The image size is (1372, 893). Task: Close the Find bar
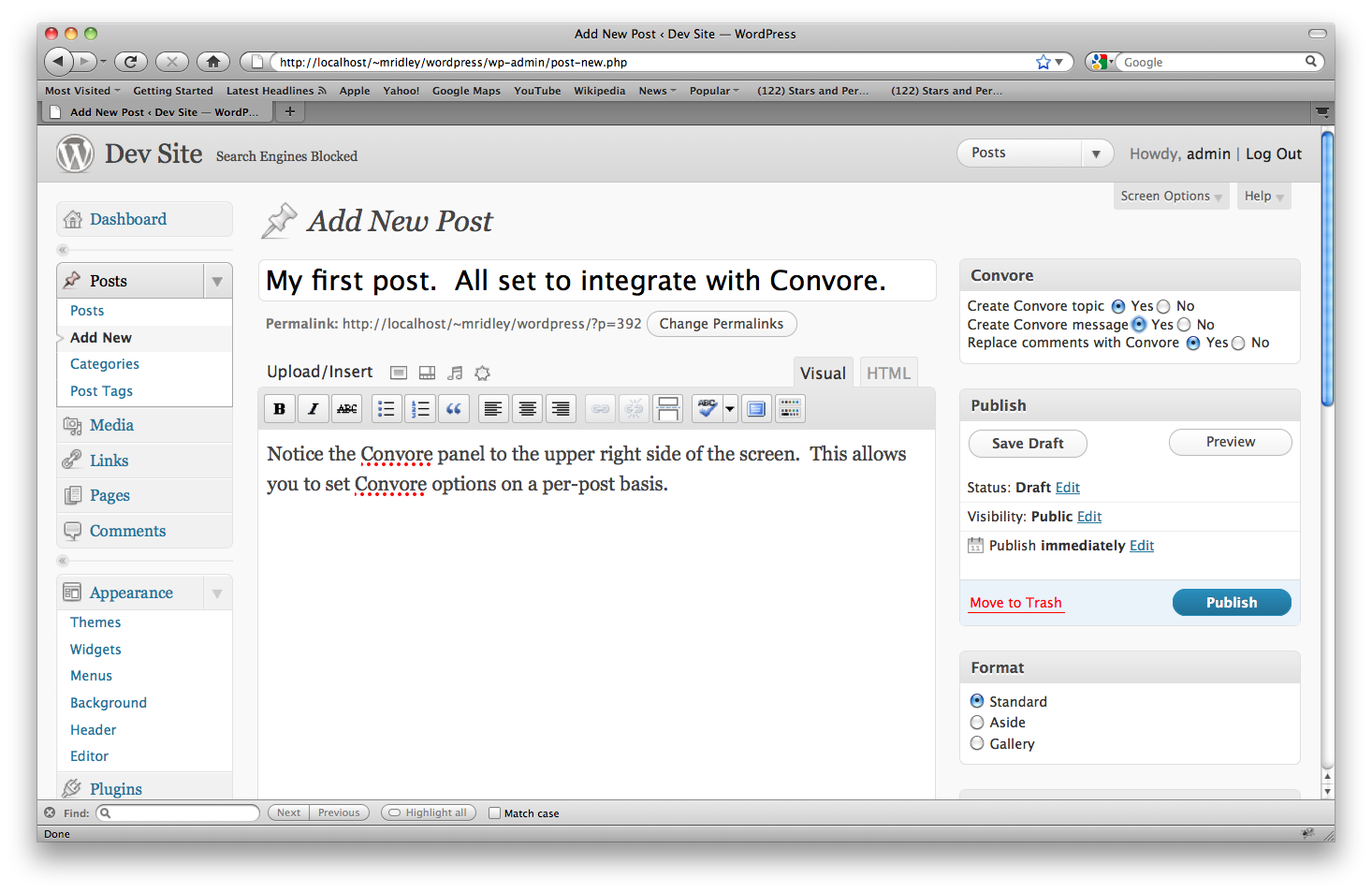coord(50,812)
